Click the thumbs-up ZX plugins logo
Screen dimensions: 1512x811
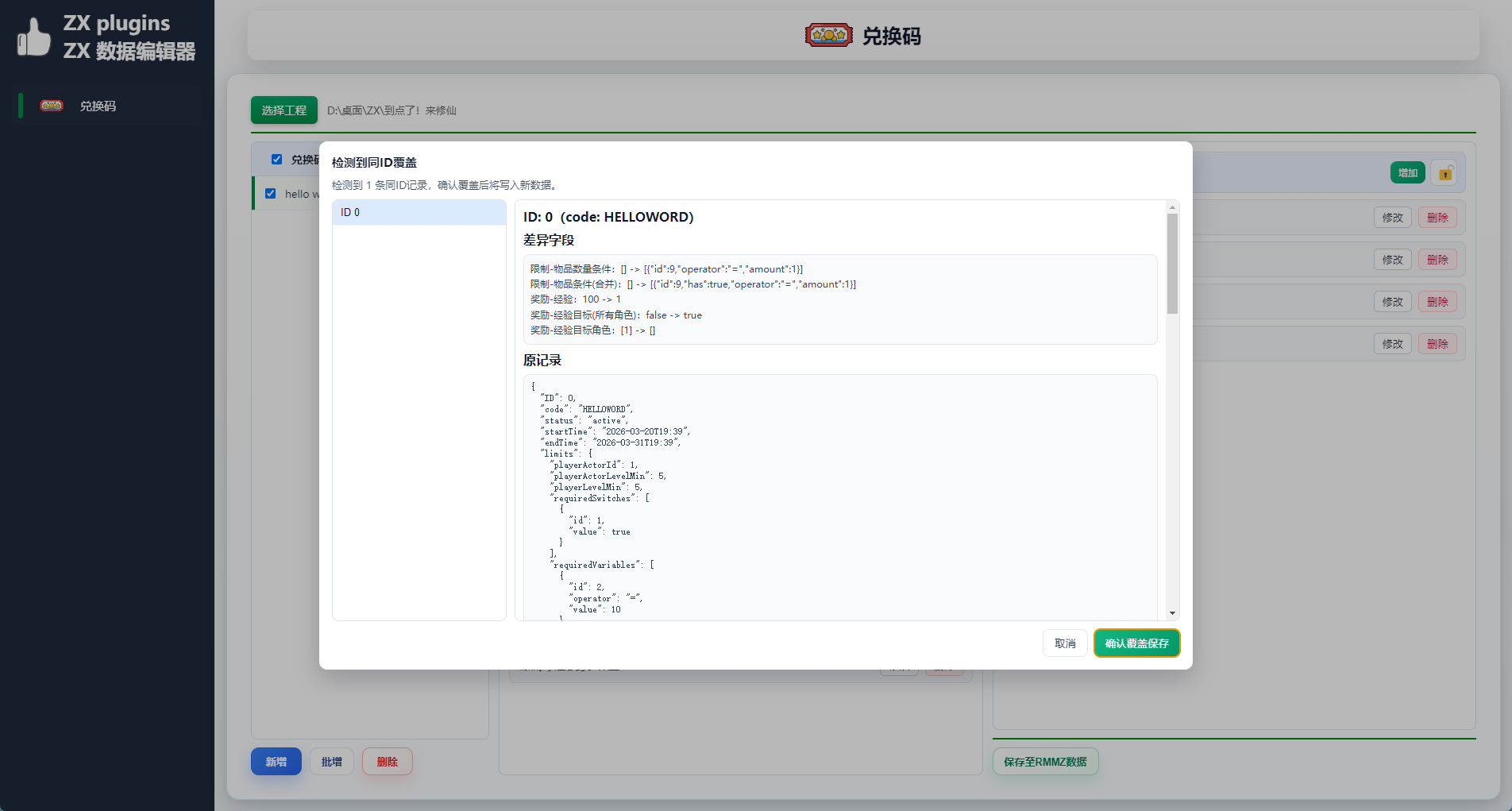[x=34, y=37]
